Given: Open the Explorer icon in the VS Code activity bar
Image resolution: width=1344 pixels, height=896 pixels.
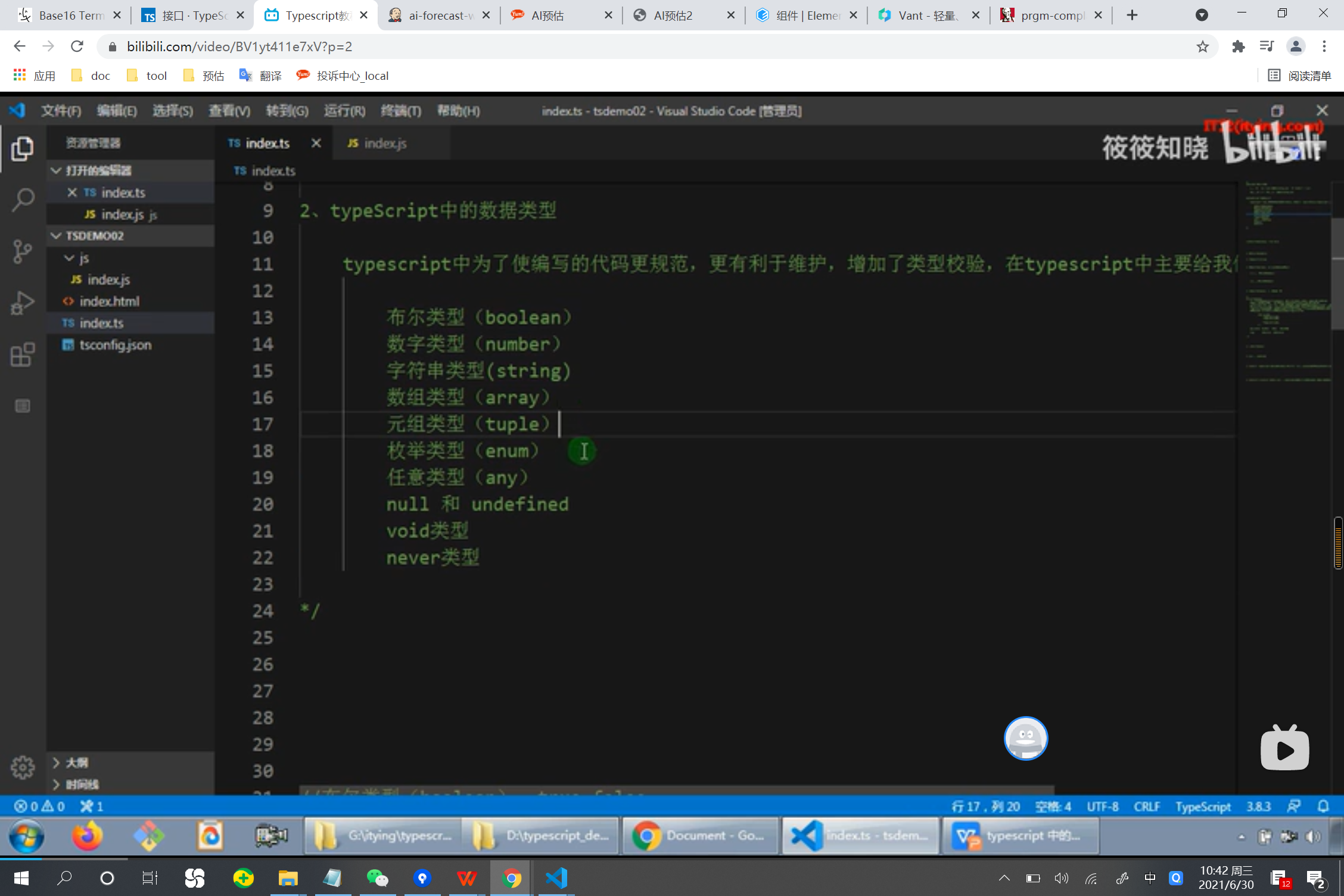Looking at the screenshot, I should pyautogui.click(x=23, y=149).
